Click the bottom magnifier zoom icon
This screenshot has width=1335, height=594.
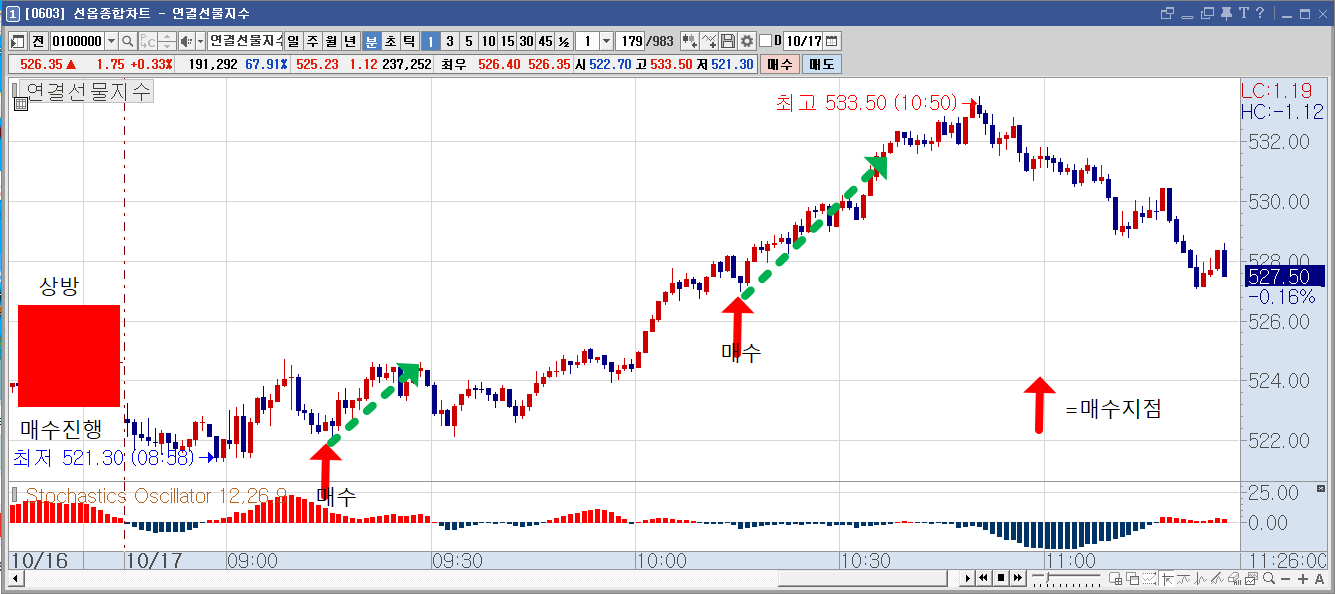tap(1268, 579)
